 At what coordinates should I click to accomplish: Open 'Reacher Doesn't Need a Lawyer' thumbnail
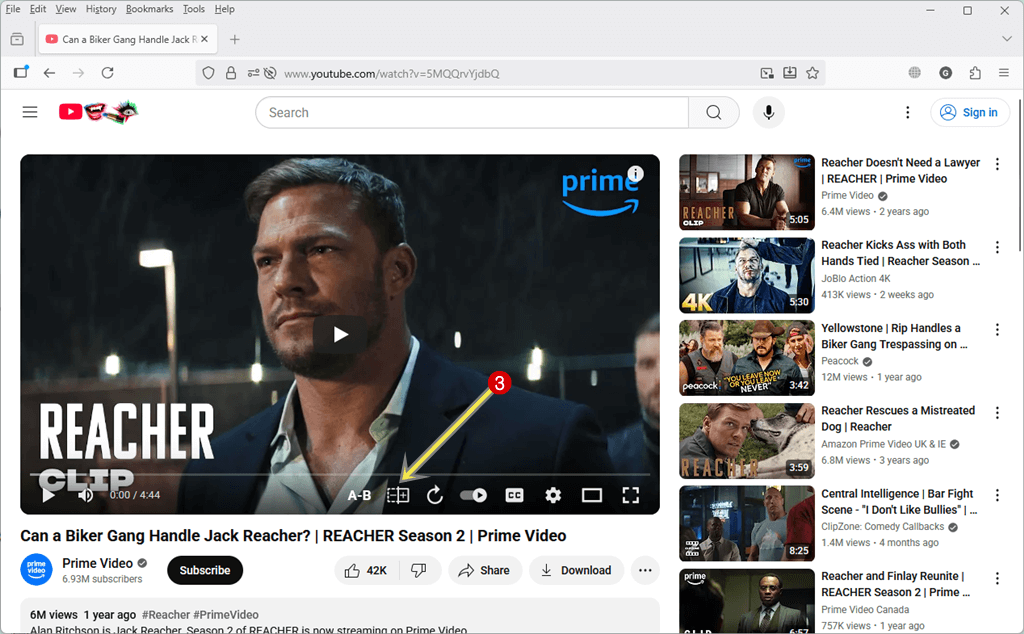pos(746,192)
